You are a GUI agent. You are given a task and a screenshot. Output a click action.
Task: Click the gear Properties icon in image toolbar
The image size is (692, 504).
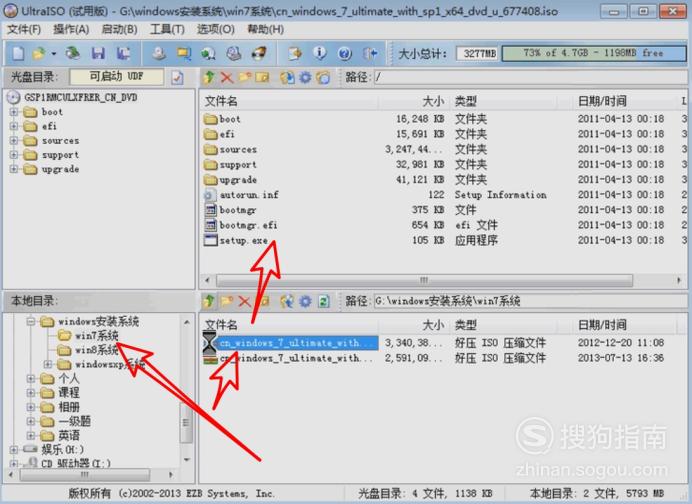pos(305,78)
